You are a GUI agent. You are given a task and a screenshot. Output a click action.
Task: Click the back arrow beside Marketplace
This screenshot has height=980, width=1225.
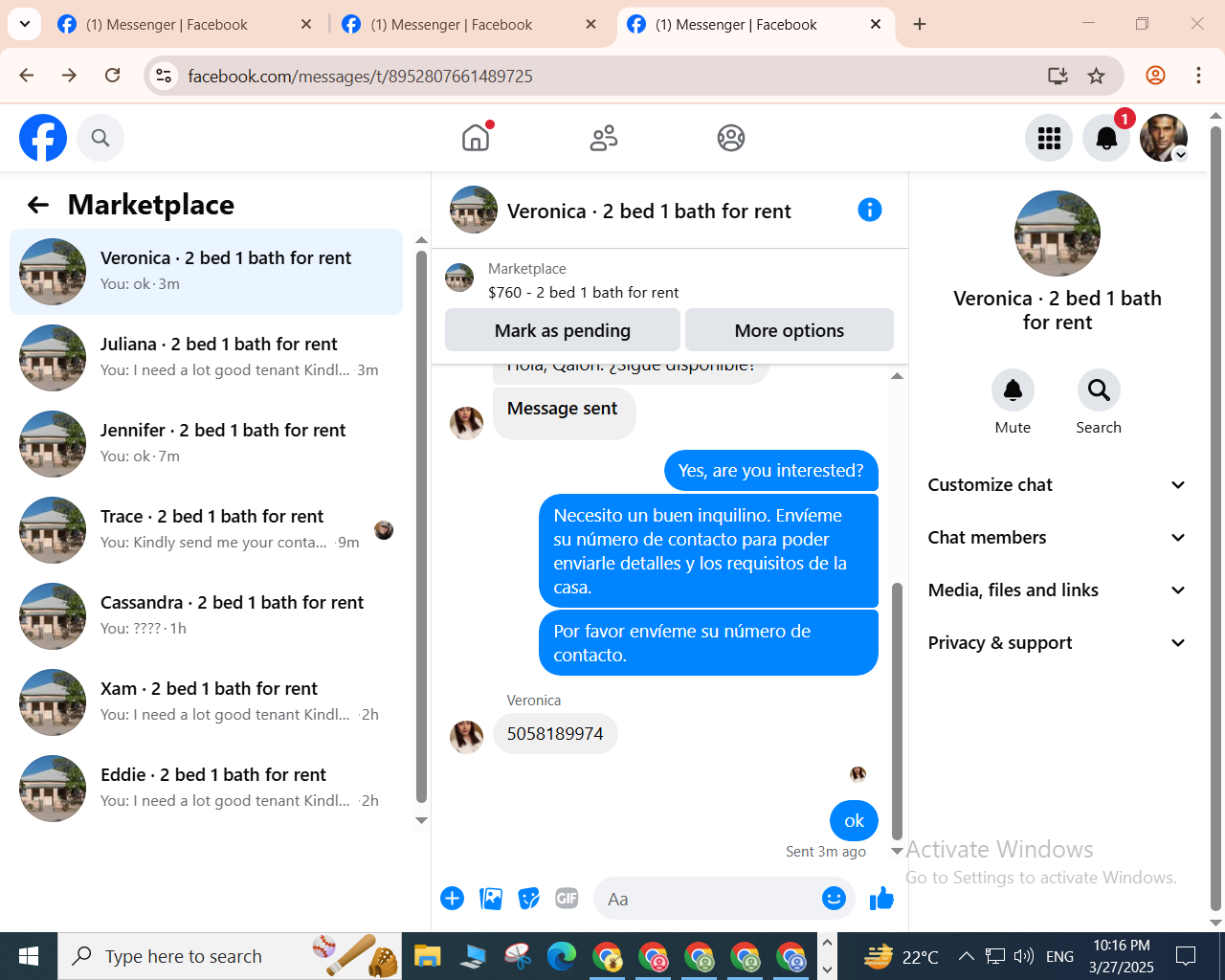[x=38, y=205]
